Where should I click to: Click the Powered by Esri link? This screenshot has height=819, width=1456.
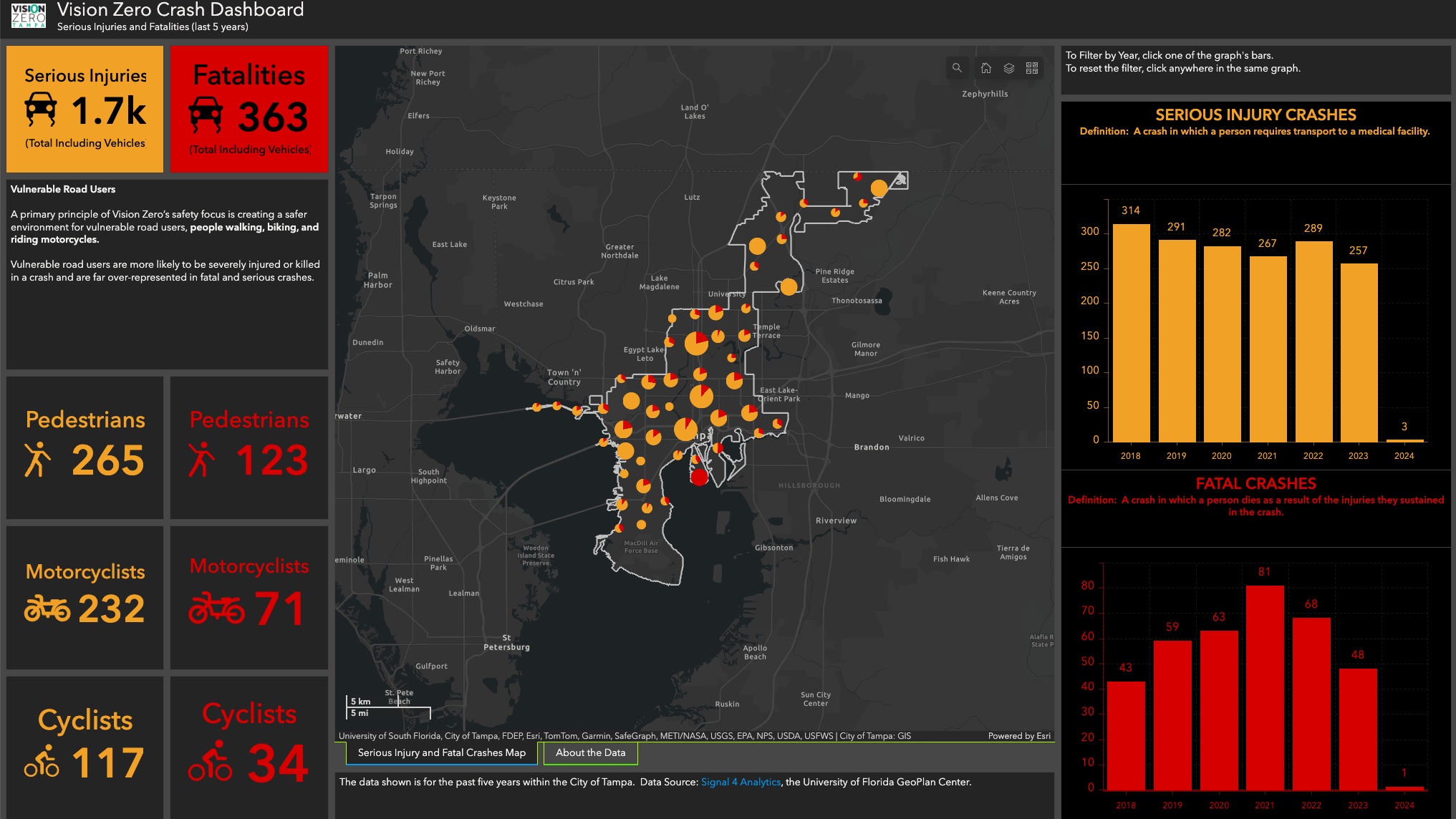point(1020,735)
